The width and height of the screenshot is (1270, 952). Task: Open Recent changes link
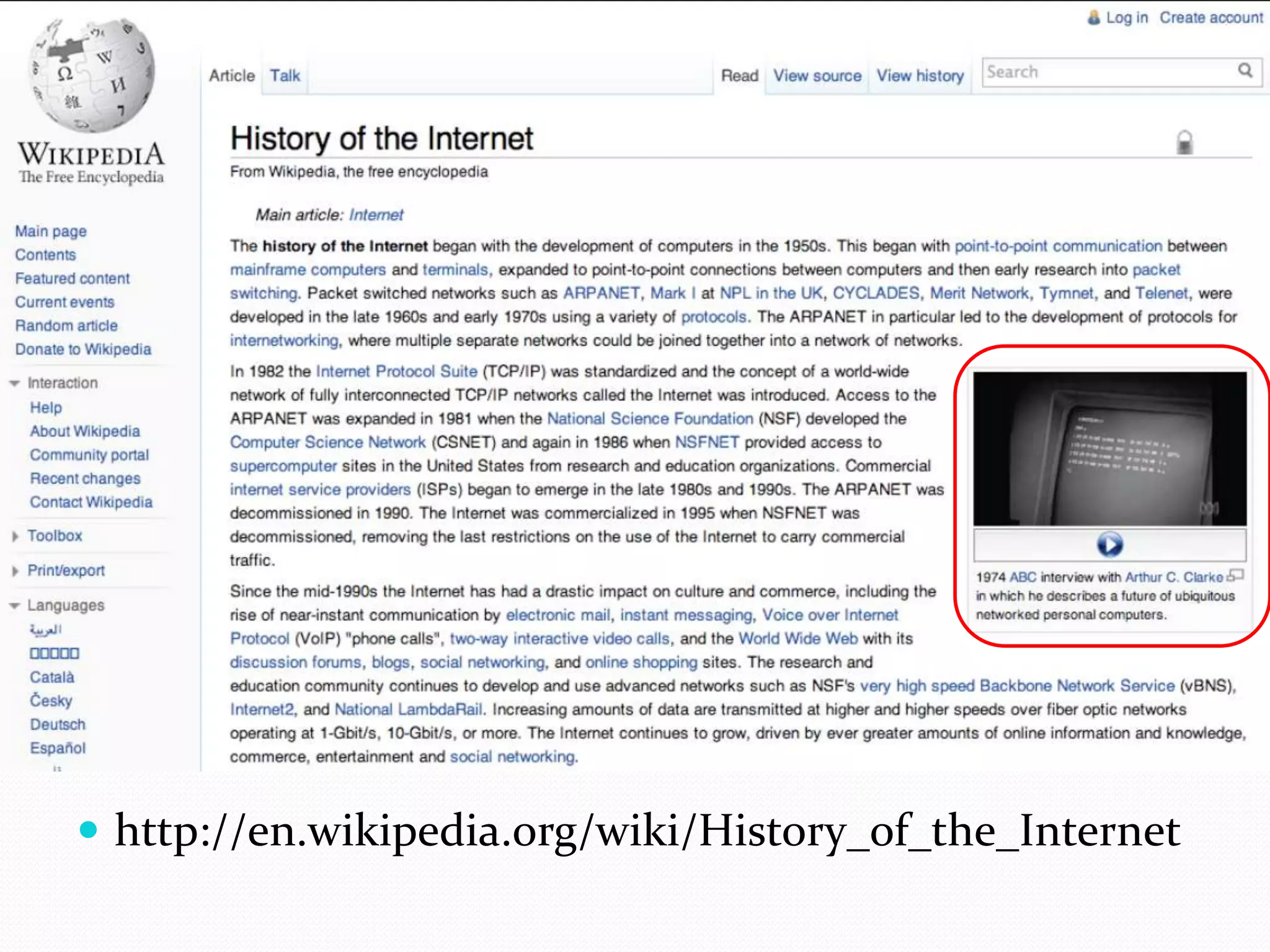85,478
